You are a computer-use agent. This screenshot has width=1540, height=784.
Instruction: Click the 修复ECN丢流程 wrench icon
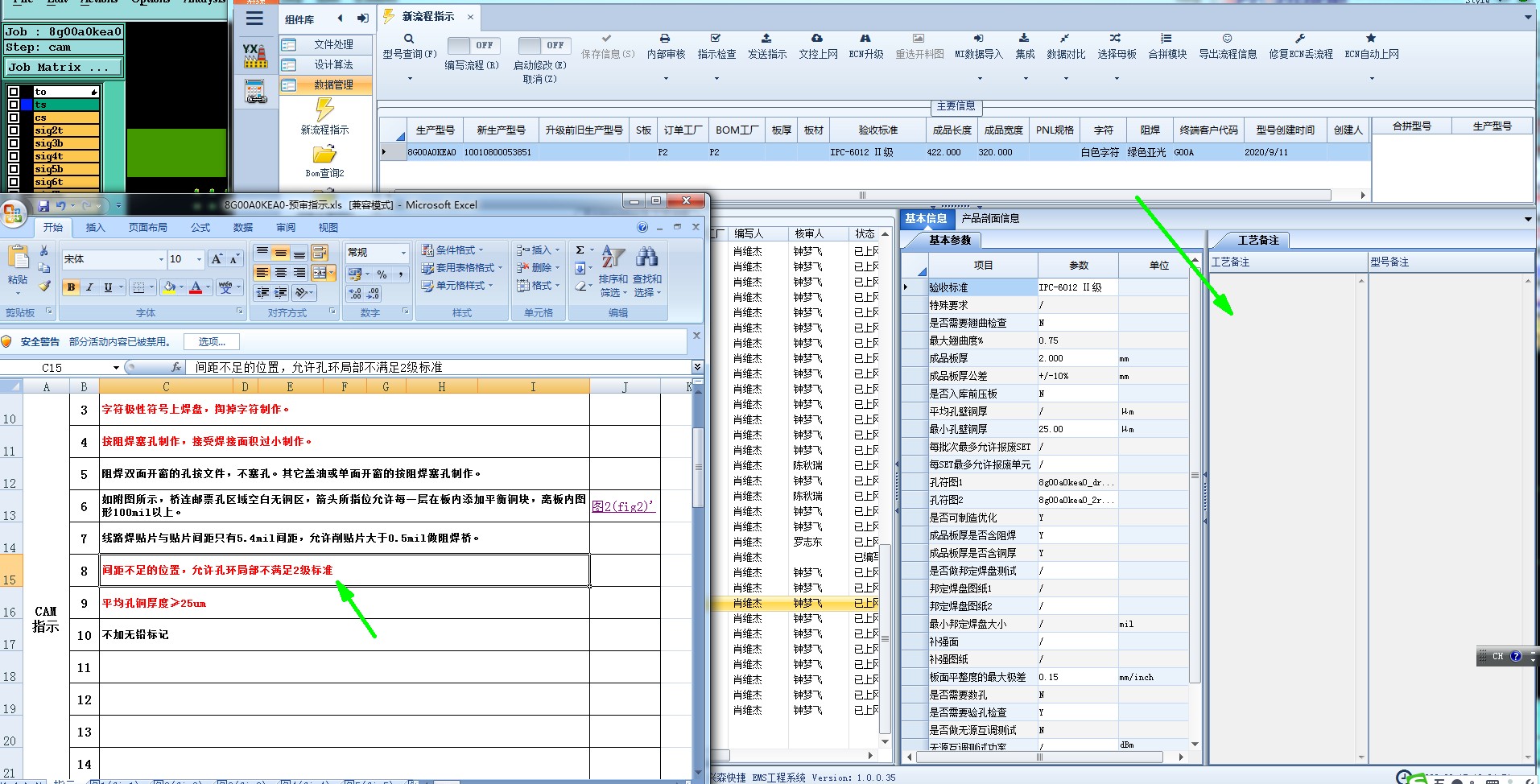pos(1299,38)
